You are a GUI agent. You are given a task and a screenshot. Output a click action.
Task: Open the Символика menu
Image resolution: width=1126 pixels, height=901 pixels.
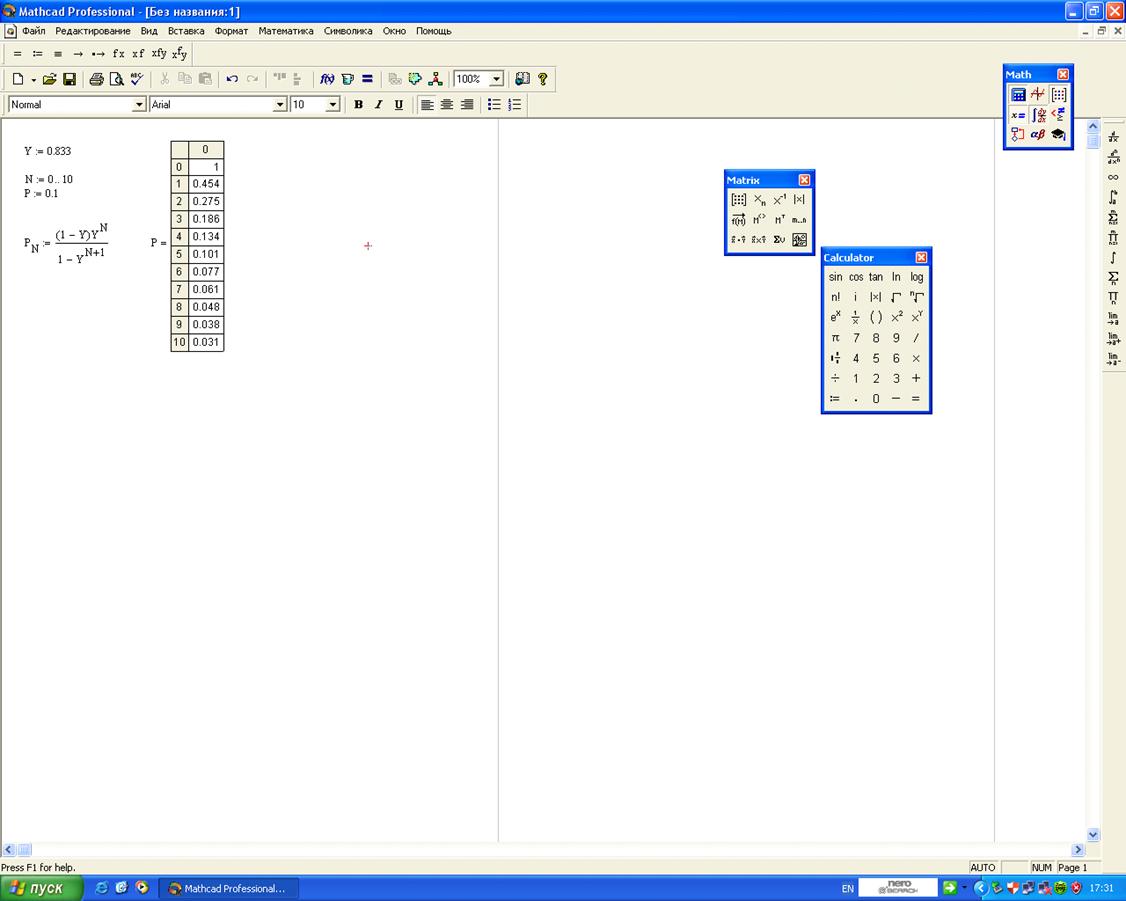[348, 31]
